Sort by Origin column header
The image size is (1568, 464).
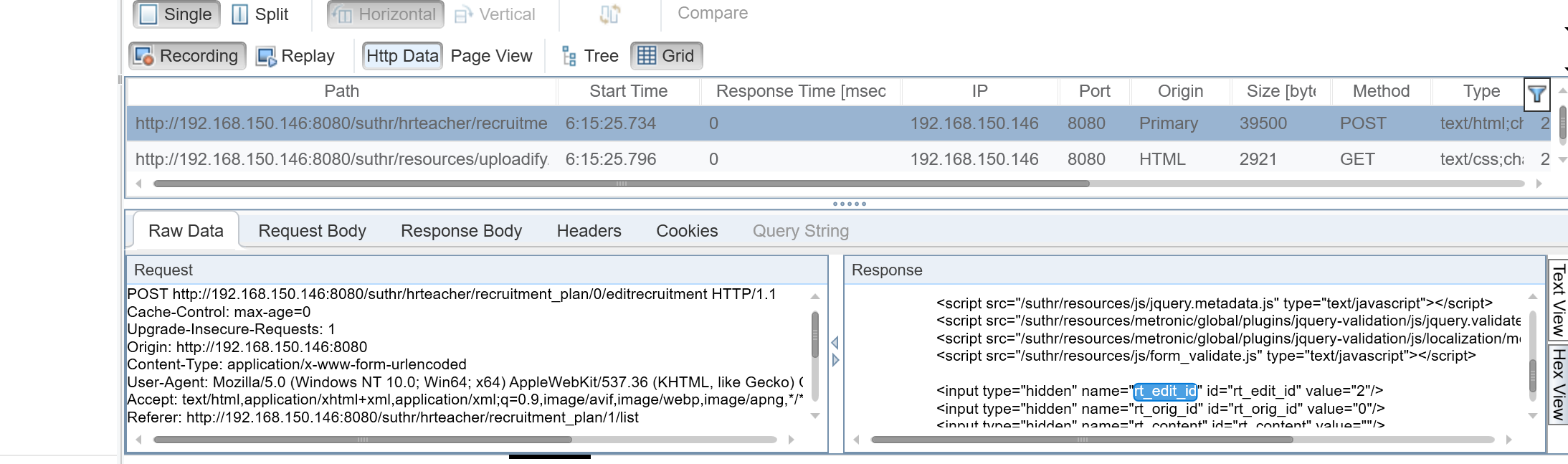point(1181,91)
